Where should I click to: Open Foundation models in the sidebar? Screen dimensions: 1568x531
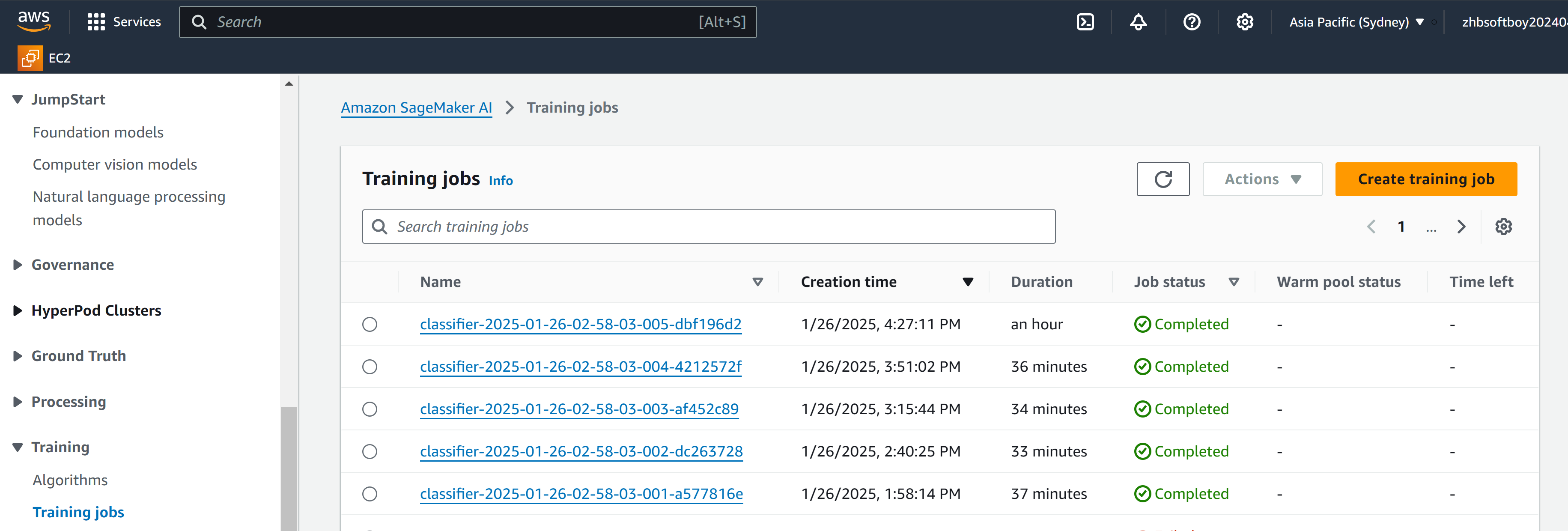click(98, 132)
